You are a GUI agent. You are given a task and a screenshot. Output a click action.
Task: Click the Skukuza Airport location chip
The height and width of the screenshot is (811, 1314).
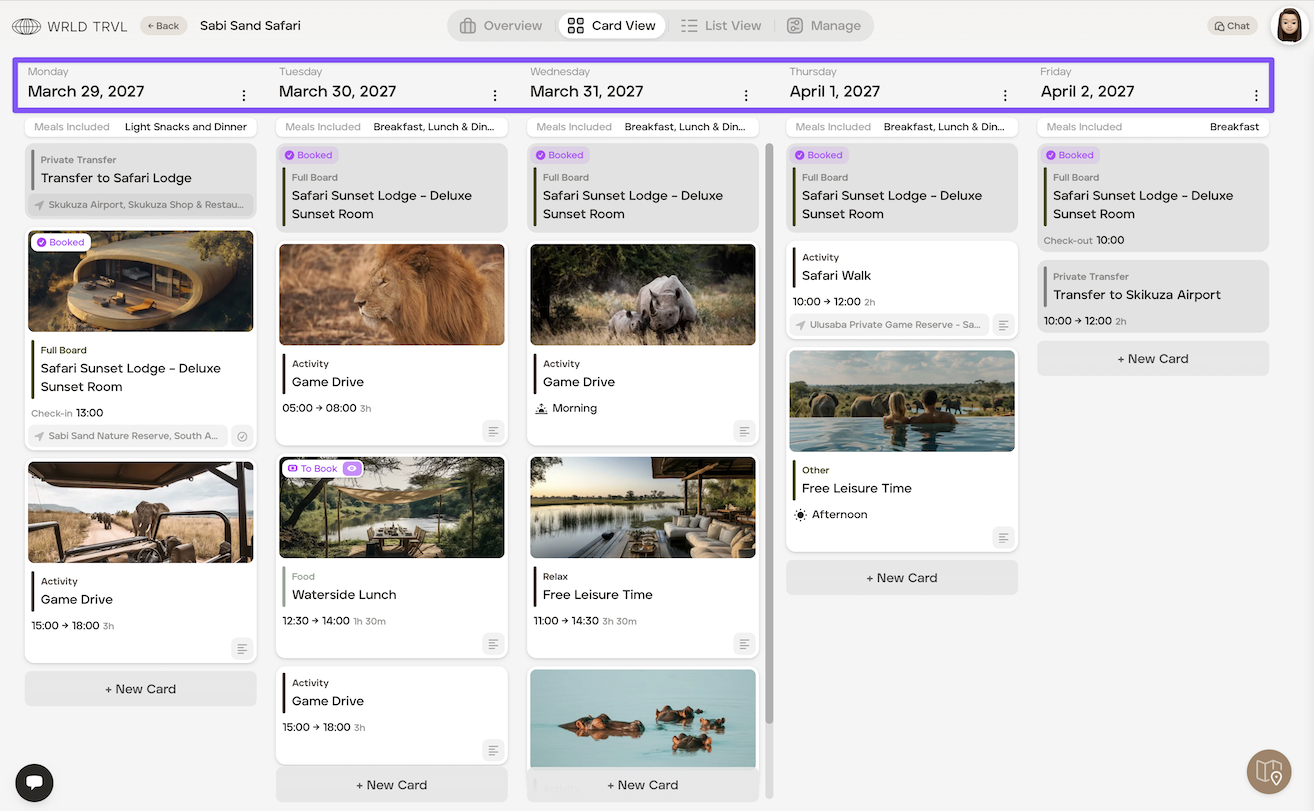[140, 205]
